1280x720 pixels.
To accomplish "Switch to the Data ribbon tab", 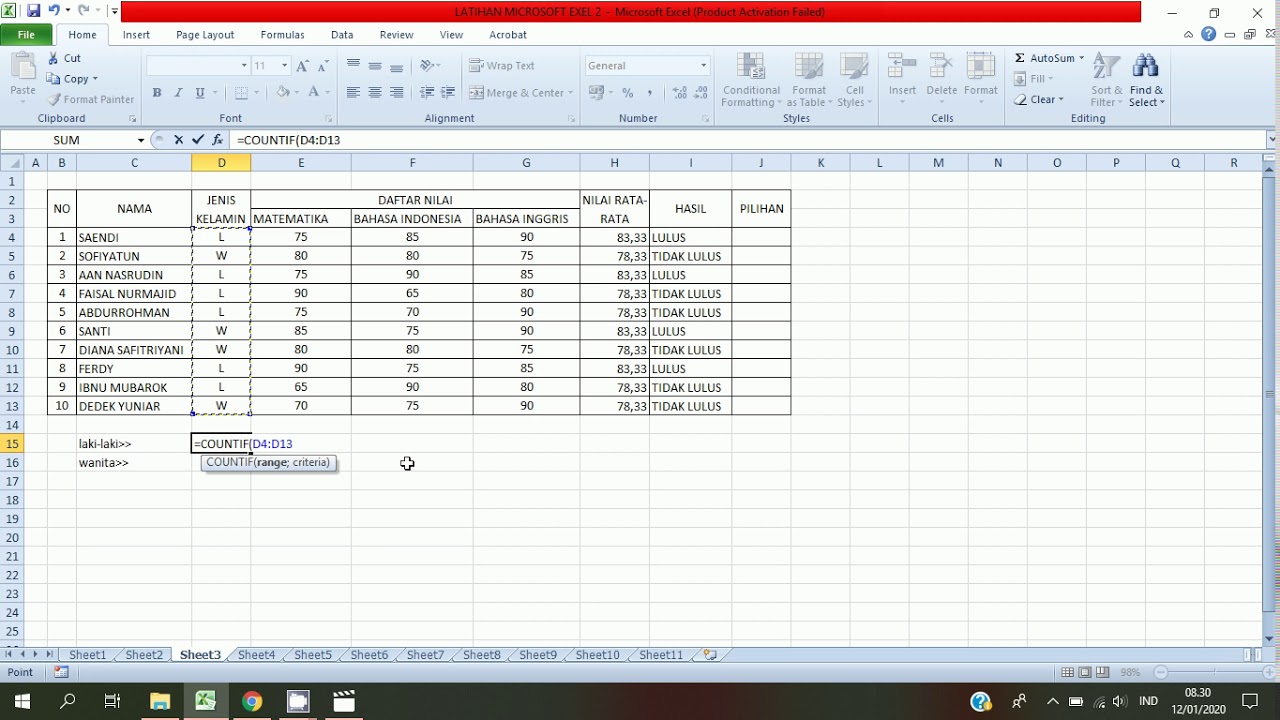I will click(342, 34).
